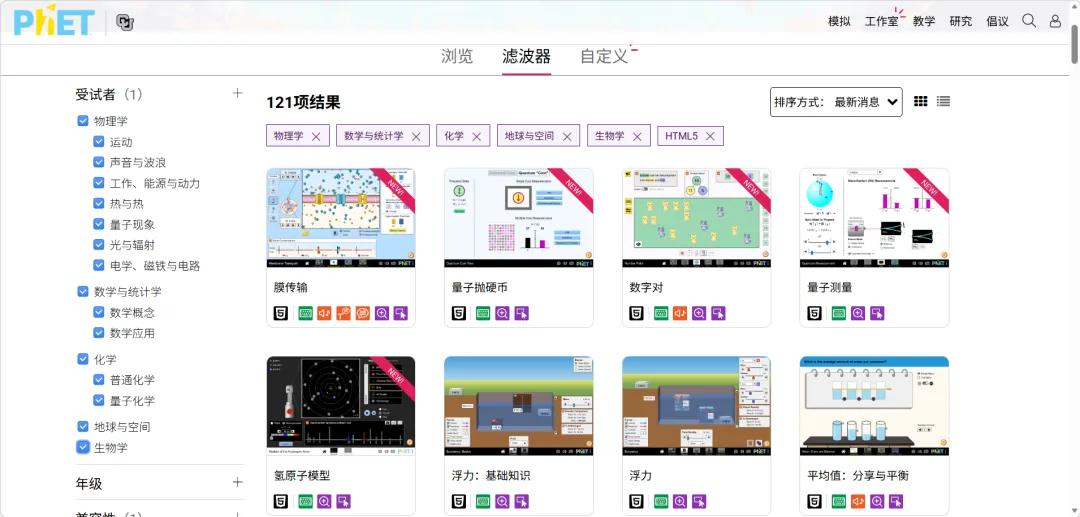
Task: Click keyboard icon on 氢原子模型 card
Action: point(306,502)
